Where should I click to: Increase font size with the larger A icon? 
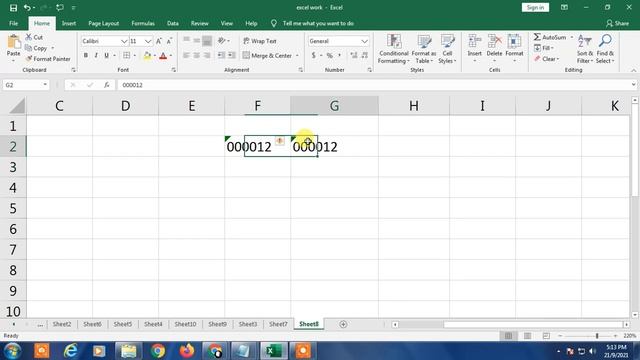coord(159,41)
